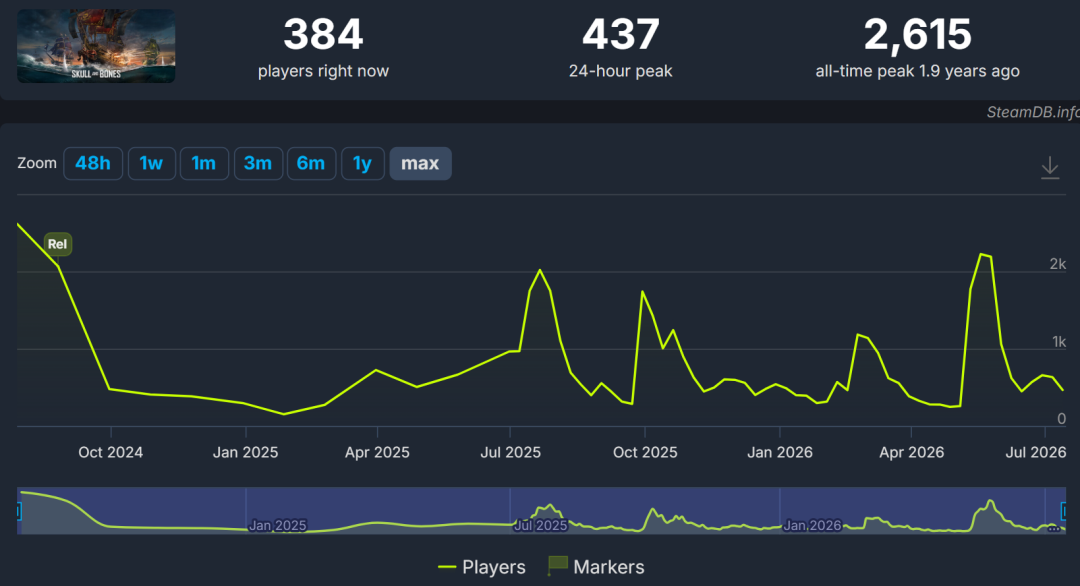
Task: Click the Jul 2026 axis label
Action: click(x=1036, y=452)
